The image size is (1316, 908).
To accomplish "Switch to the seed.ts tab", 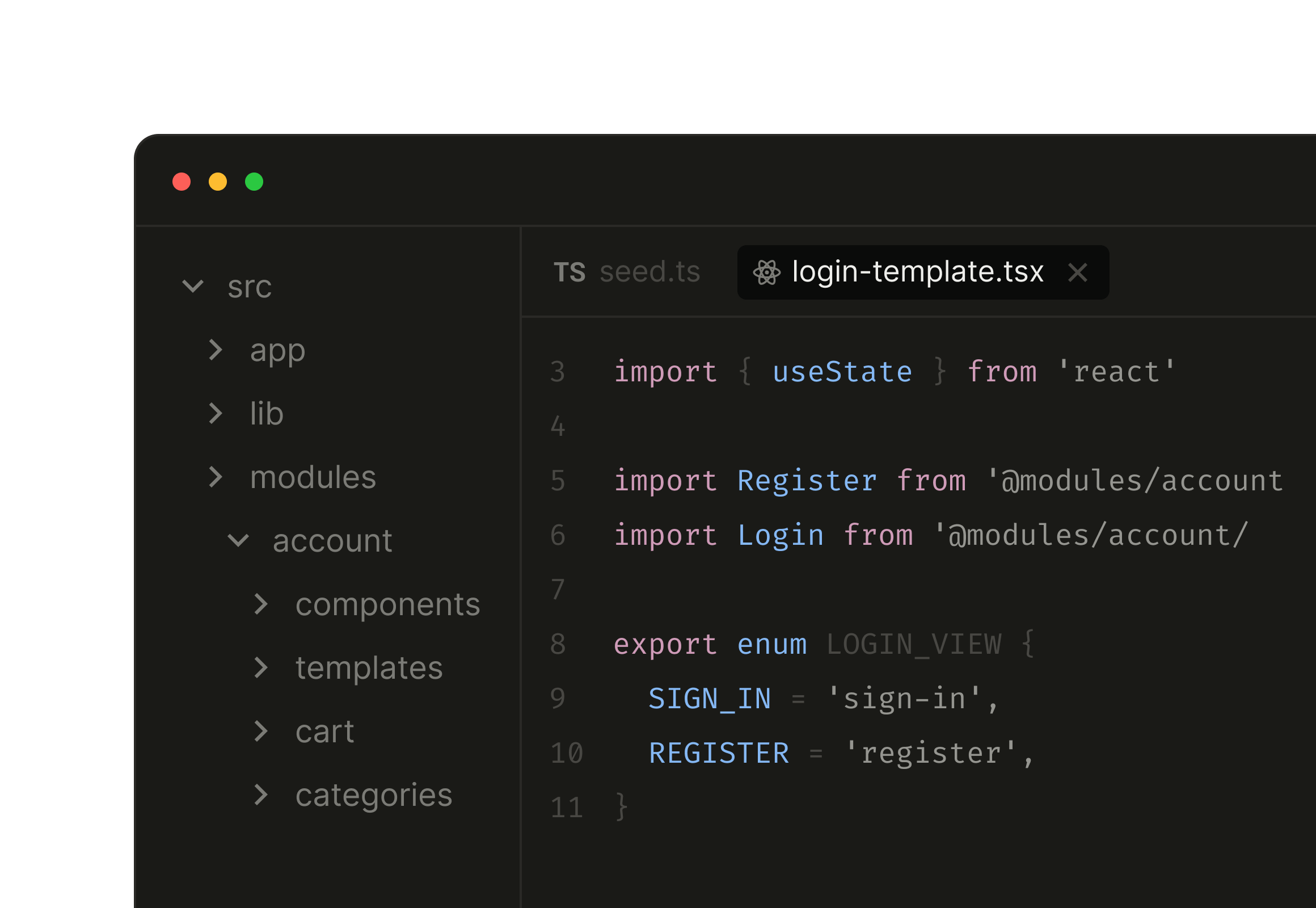I will pyautogui.click(x=627, y=272).
